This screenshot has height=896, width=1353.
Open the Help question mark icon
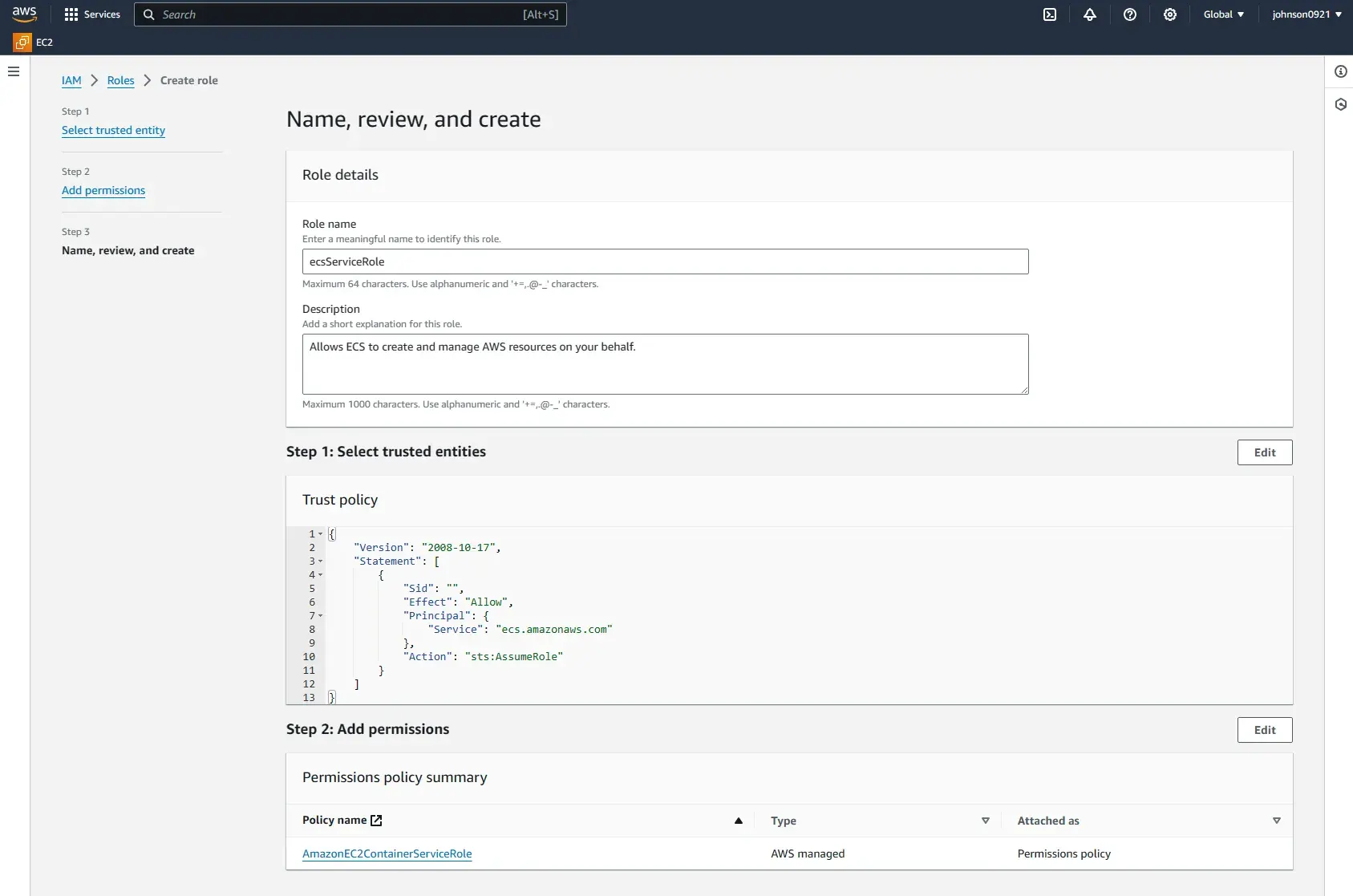tap(1131, 14)
